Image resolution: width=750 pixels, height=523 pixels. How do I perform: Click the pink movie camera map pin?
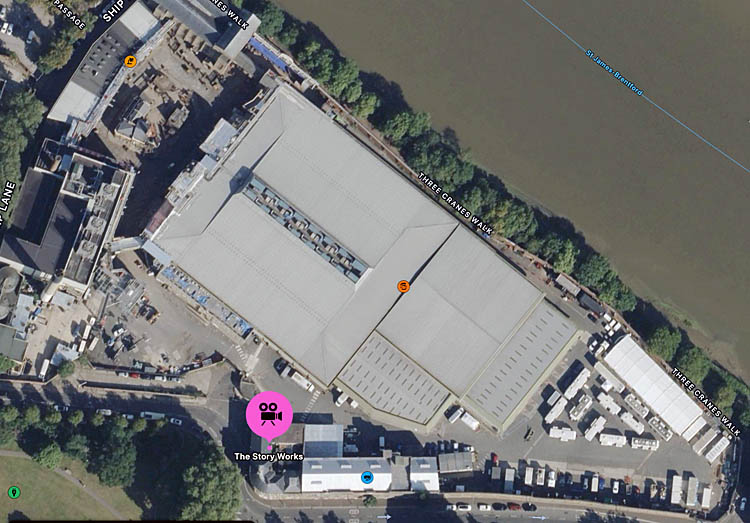point(269,415)
